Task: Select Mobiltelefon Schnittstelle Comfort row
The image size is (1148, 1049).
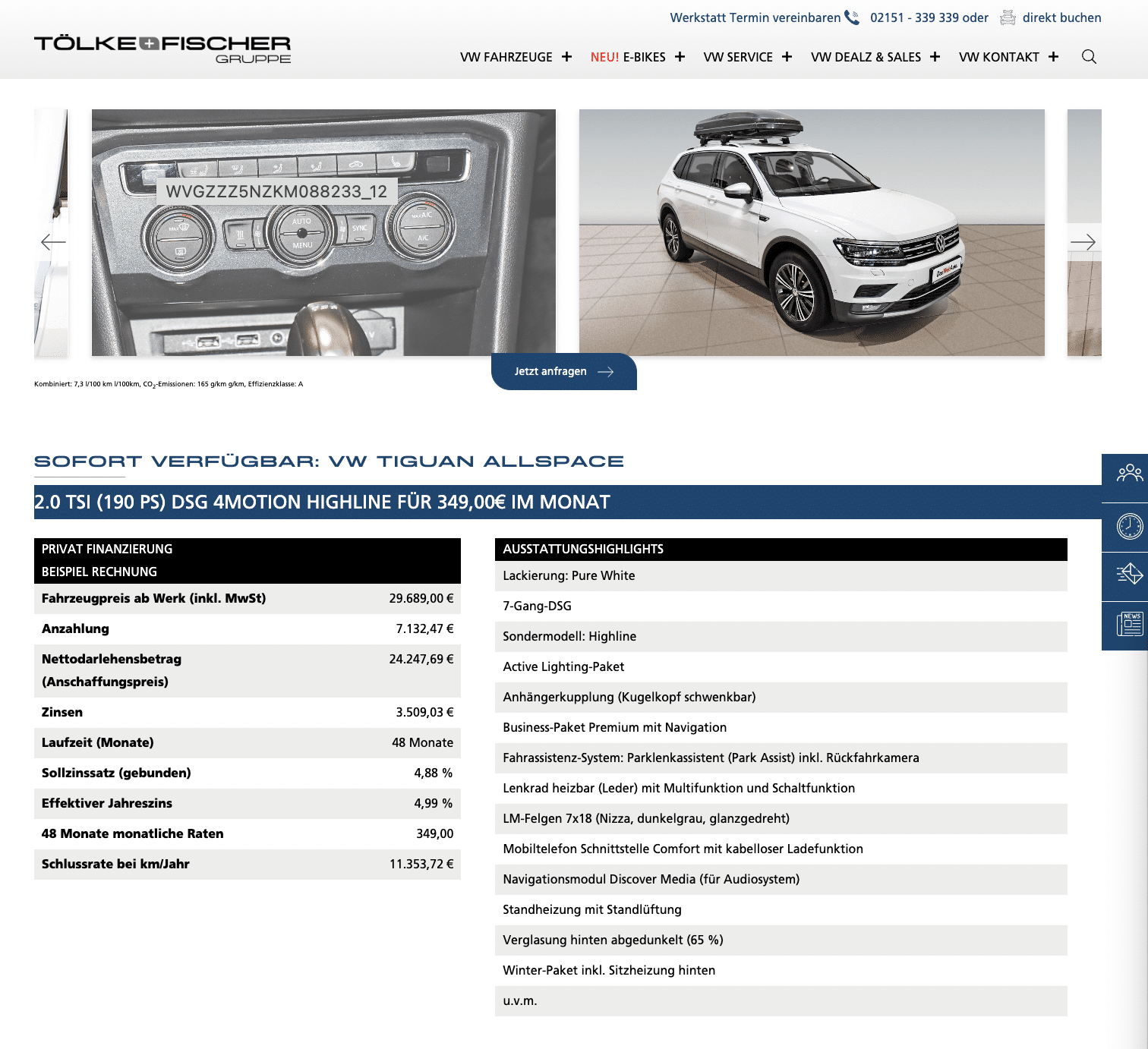Action: click(781, 849)
